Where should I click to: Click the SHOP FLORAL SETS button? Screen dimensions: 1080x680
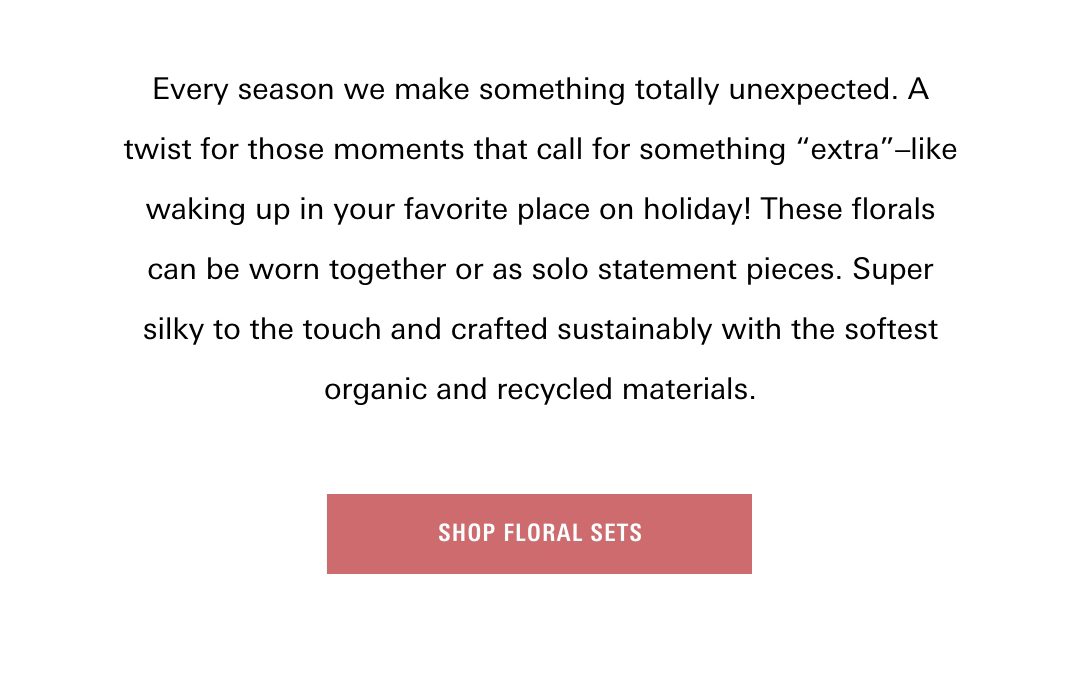(x=539, y=533)
